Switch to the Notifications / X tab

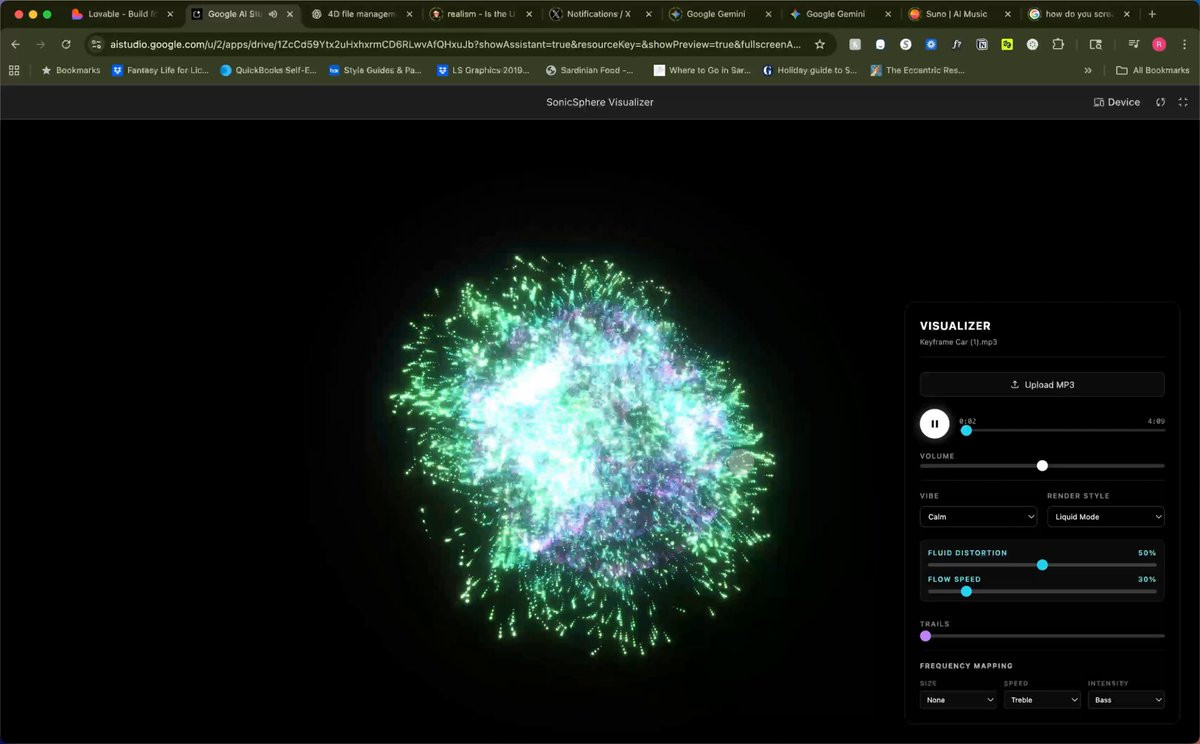point(598,14)
